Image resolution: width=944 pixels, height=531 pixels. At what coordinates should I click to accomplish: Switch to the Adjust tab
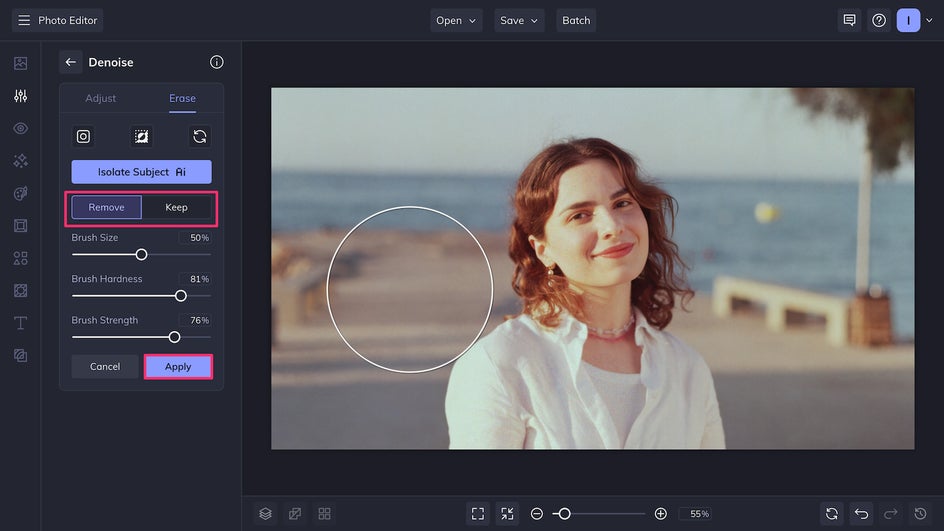point(100,98)
